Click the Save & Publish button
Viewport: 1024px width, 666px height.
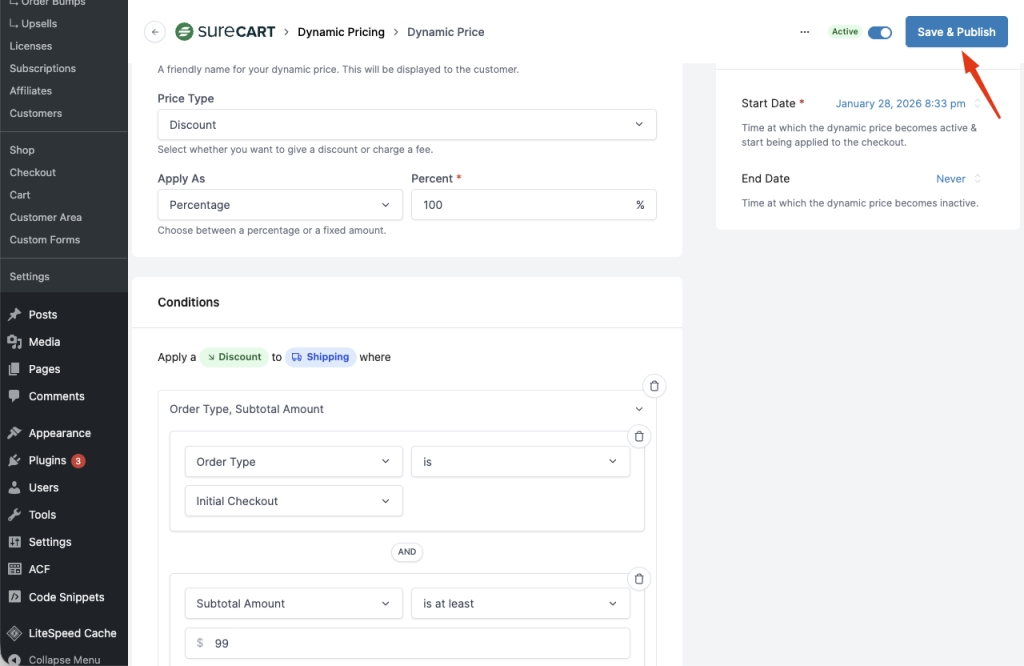tap(956, 31)
